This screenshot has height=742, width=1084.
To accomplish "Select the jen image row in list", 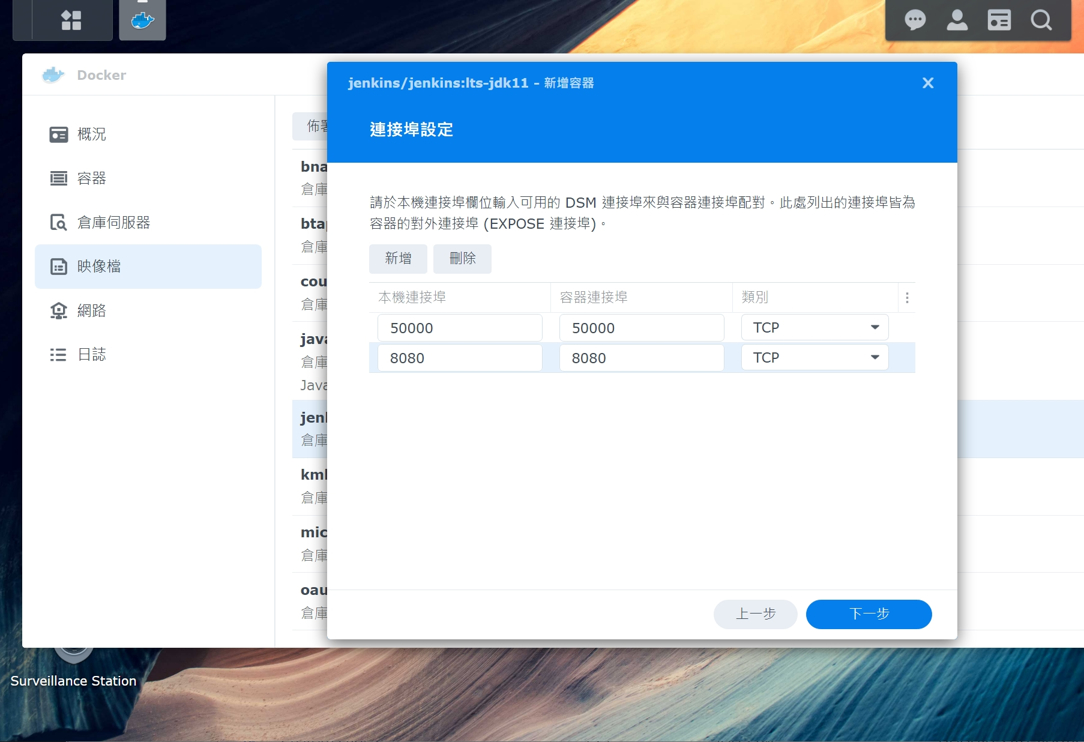I will click(310, 429).
